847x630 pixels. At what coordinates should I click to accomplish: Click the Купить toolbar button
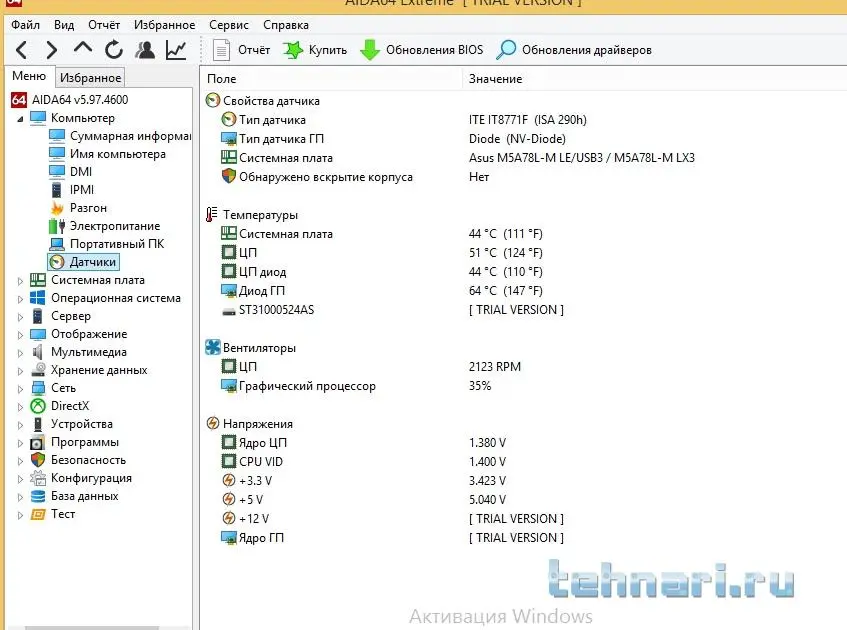pos(315,50)
